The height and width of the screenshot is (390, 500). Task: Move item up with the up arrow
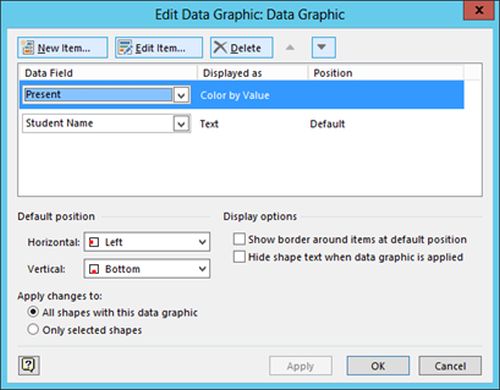(290, 47)
